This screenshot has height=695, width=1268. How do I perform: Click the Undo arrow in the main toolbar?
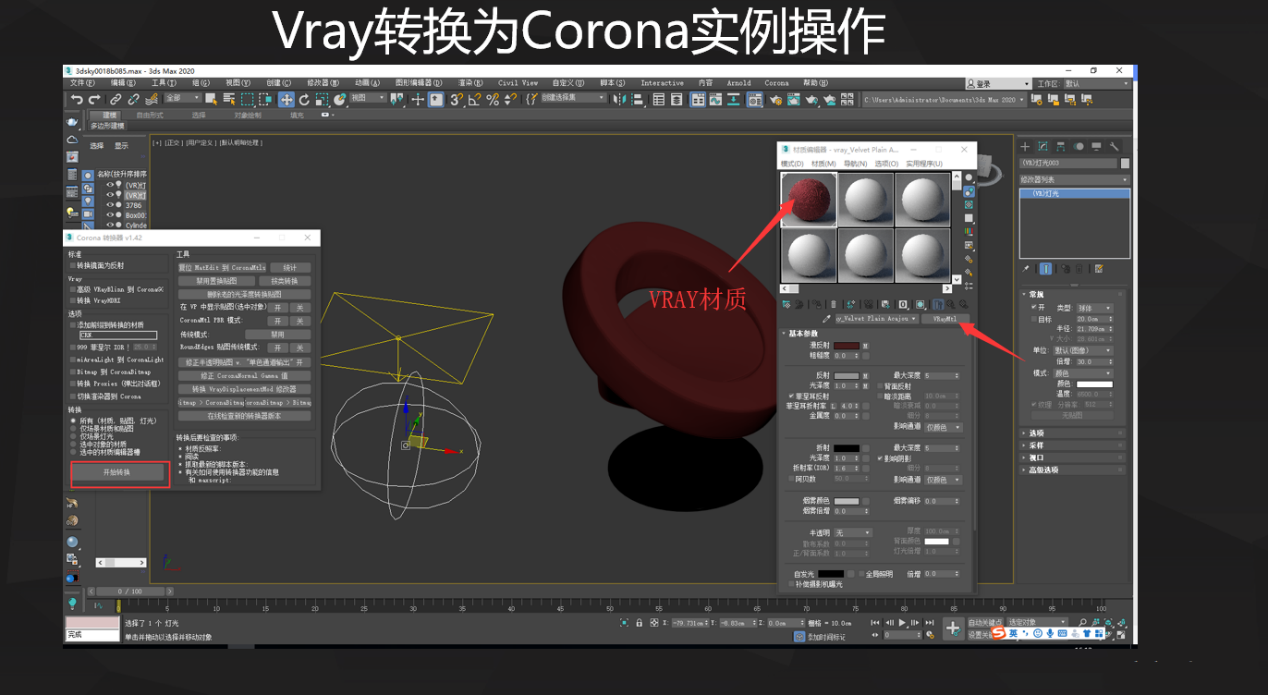coord(76,99)
